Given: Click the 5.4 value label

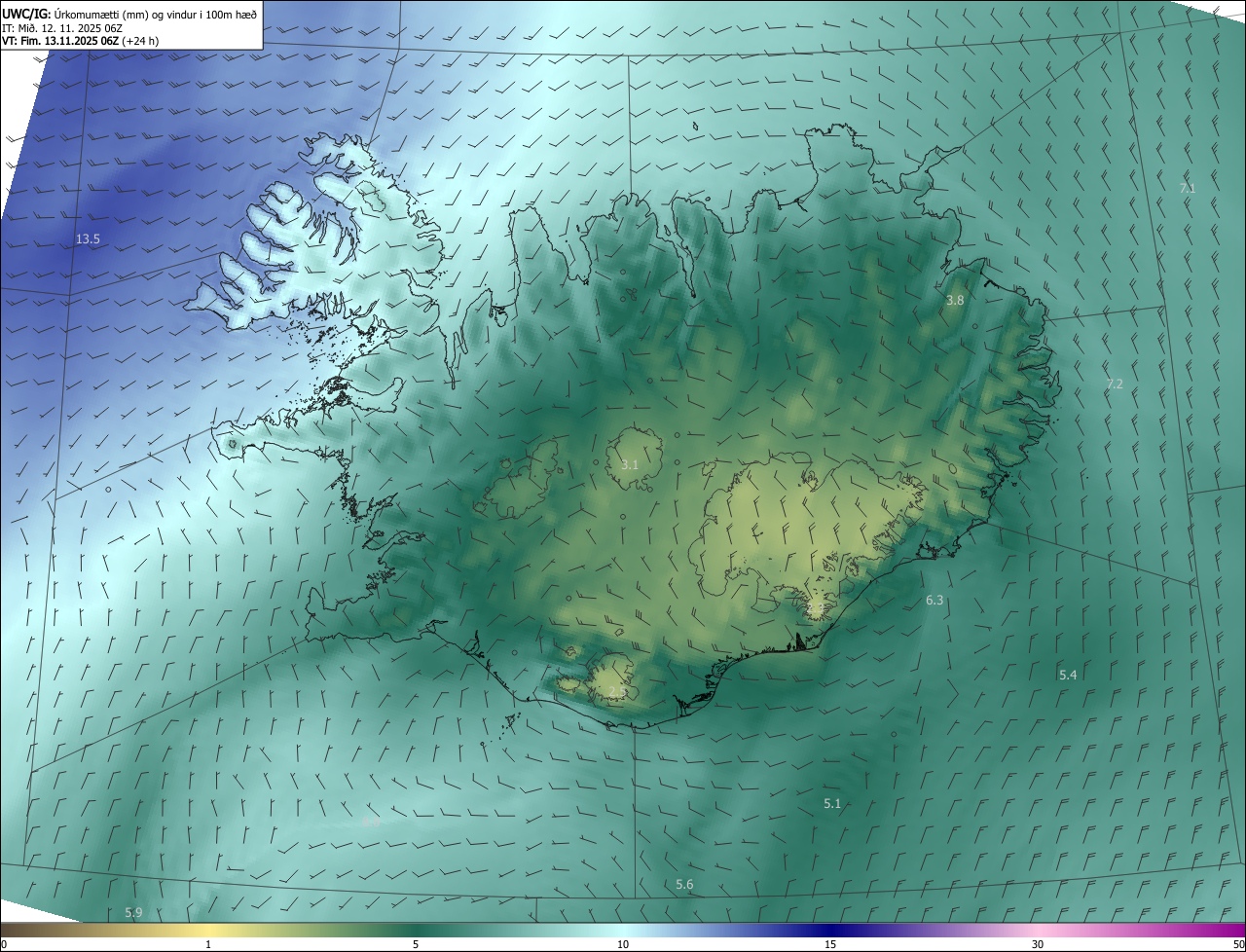Looking at the screenshot, I should 1068,676.
